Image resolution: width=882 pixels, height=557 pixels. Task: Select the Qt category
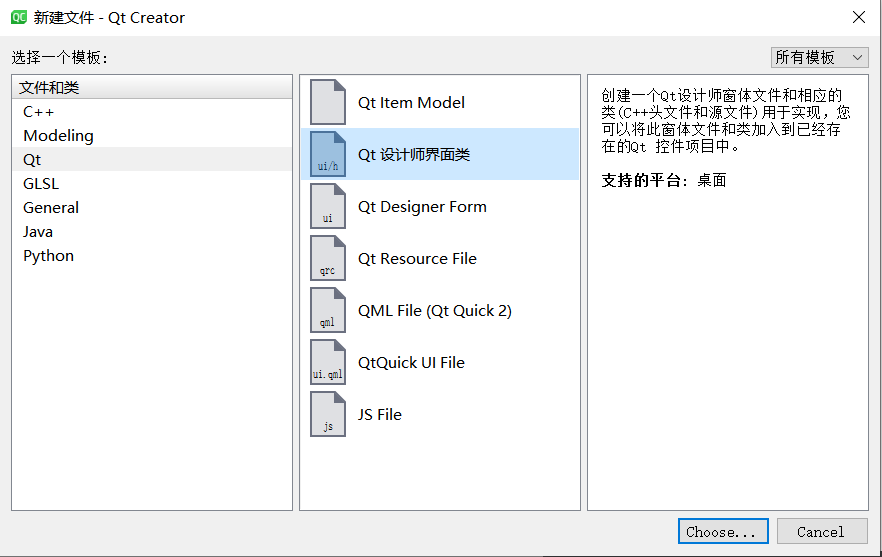(33, 160)
